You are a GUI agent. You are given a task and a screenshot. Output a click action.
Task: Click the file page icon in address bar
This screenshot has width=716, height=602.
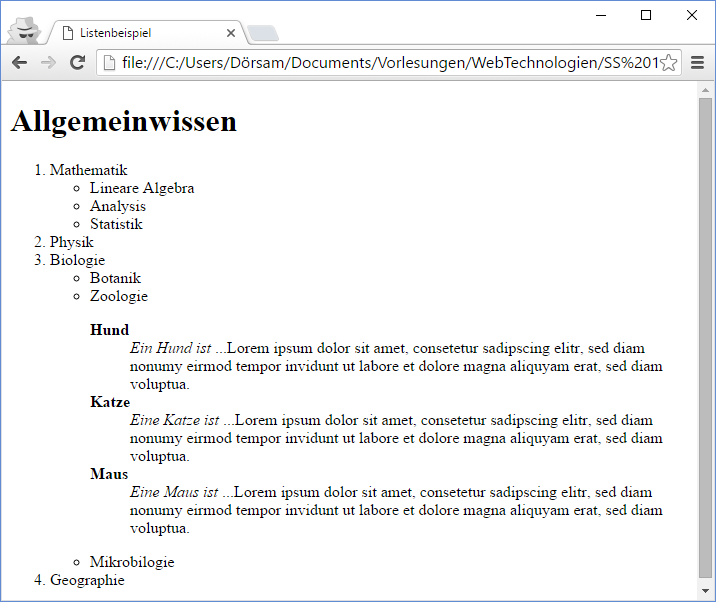pyautogui.click(x=109, y=63)
